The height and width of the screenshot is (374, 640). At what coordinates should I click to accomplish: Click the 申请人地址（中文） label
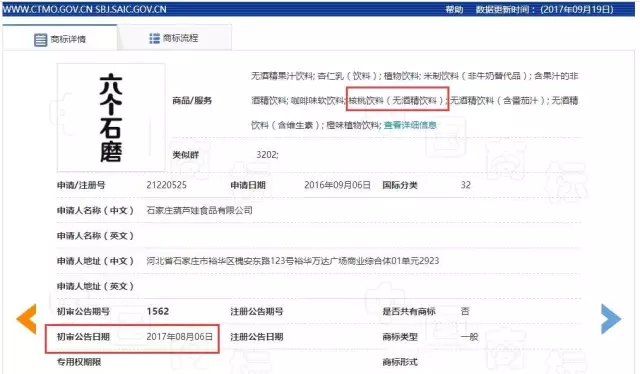pyautogui.click(x=96, y=261)
